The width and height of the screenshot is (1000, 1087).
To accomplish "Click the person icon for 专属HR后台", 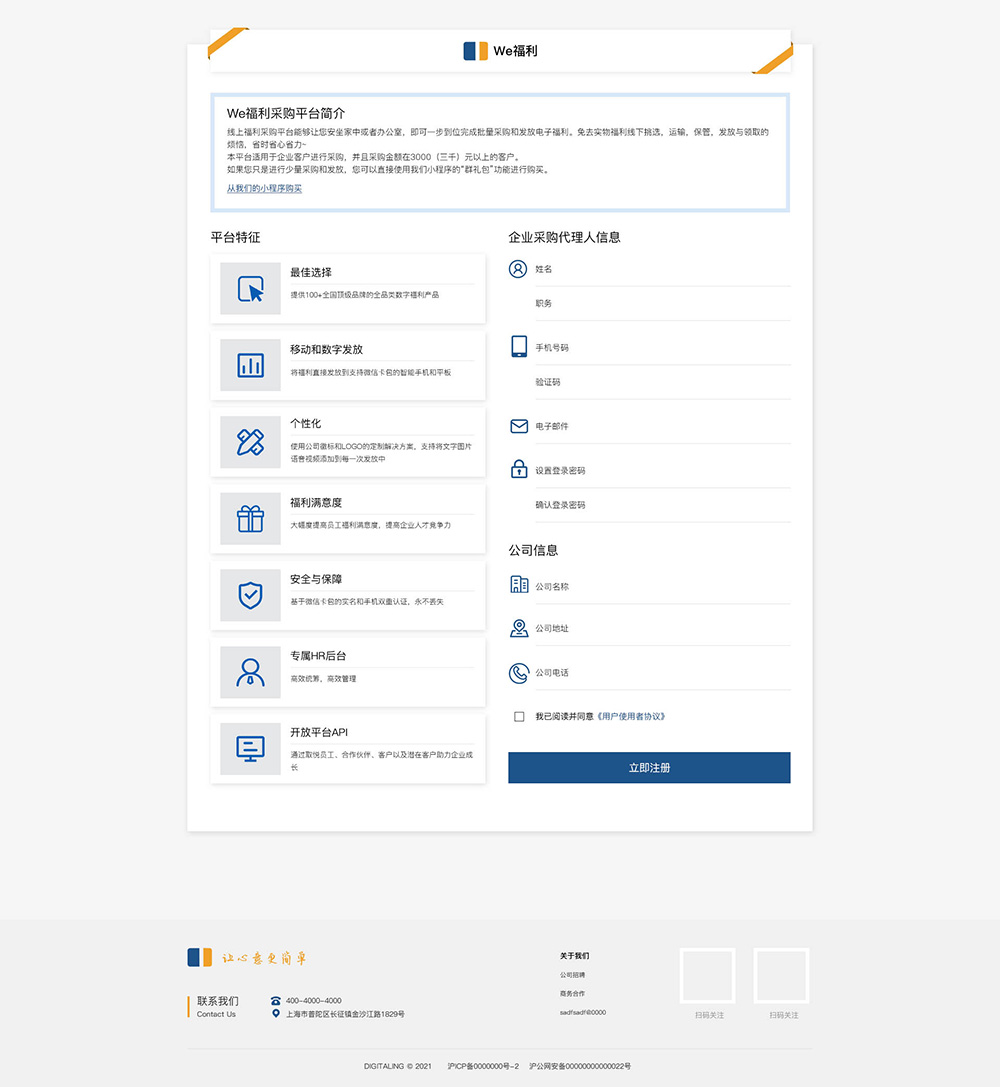I will point(250,672).
